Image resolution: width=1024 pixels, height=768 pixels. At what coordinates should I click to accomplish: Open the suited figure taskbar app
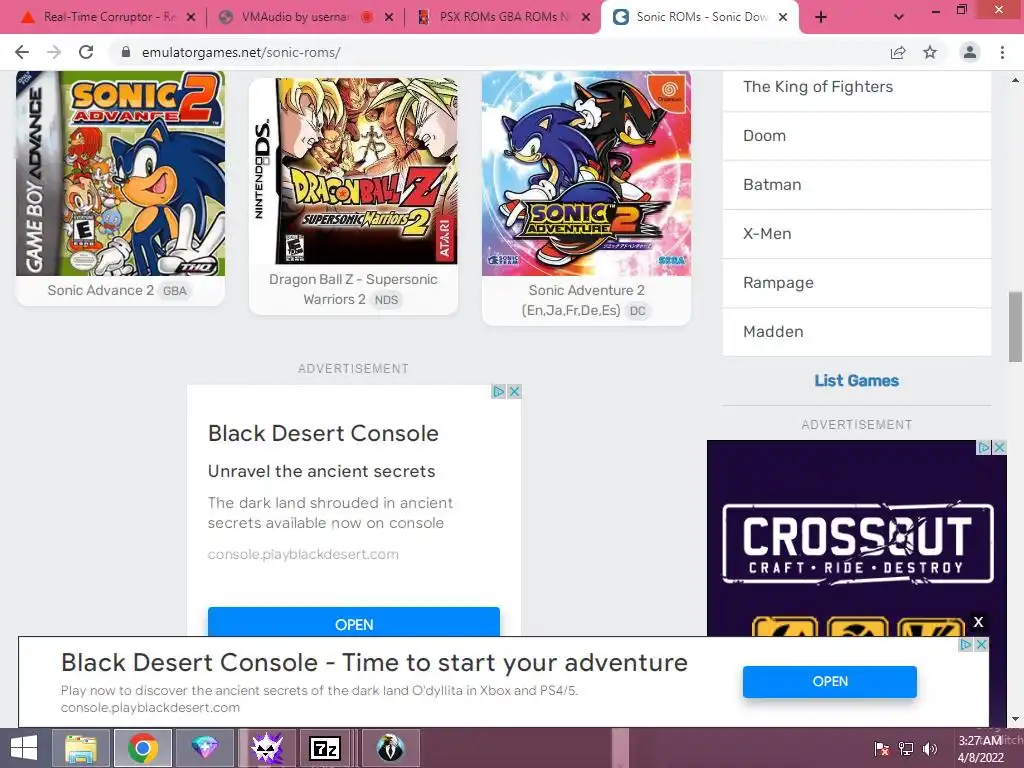click(390, 748)
